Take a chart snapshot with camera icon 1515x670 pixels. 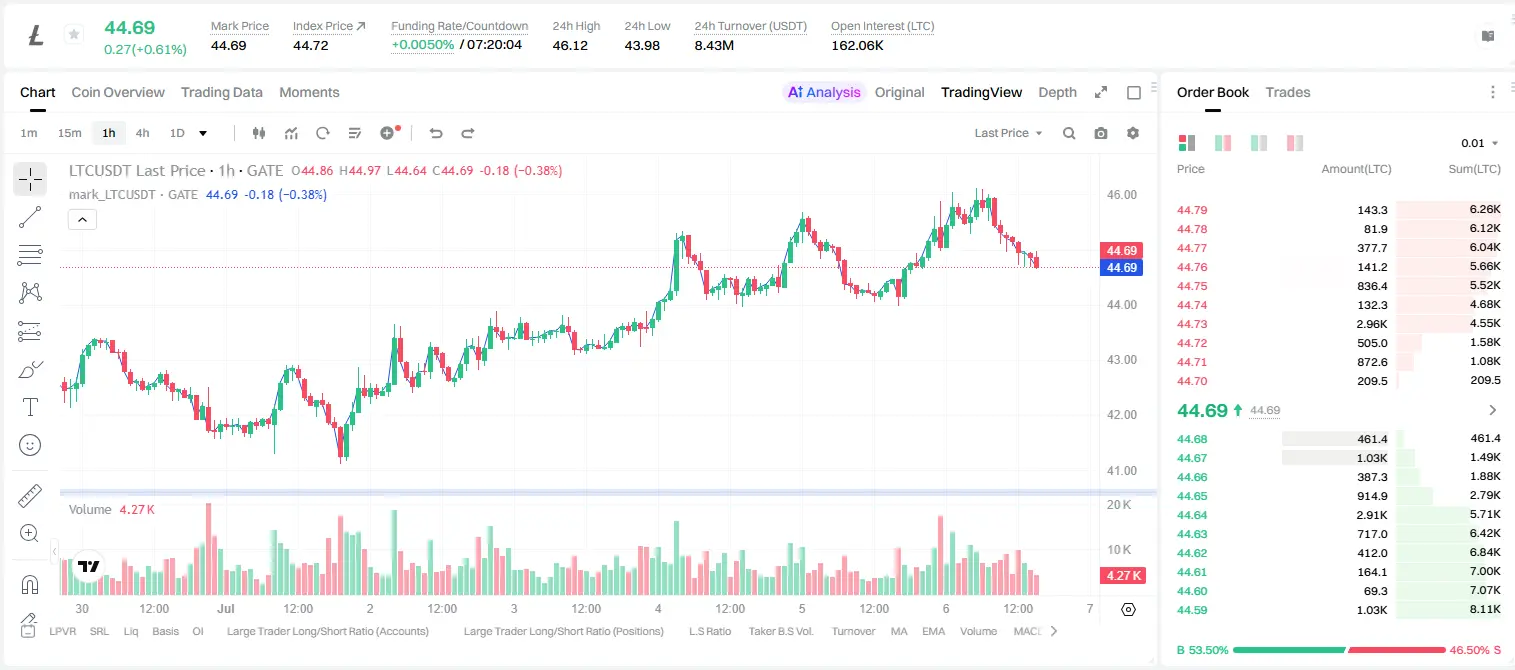pos(1101,133)
